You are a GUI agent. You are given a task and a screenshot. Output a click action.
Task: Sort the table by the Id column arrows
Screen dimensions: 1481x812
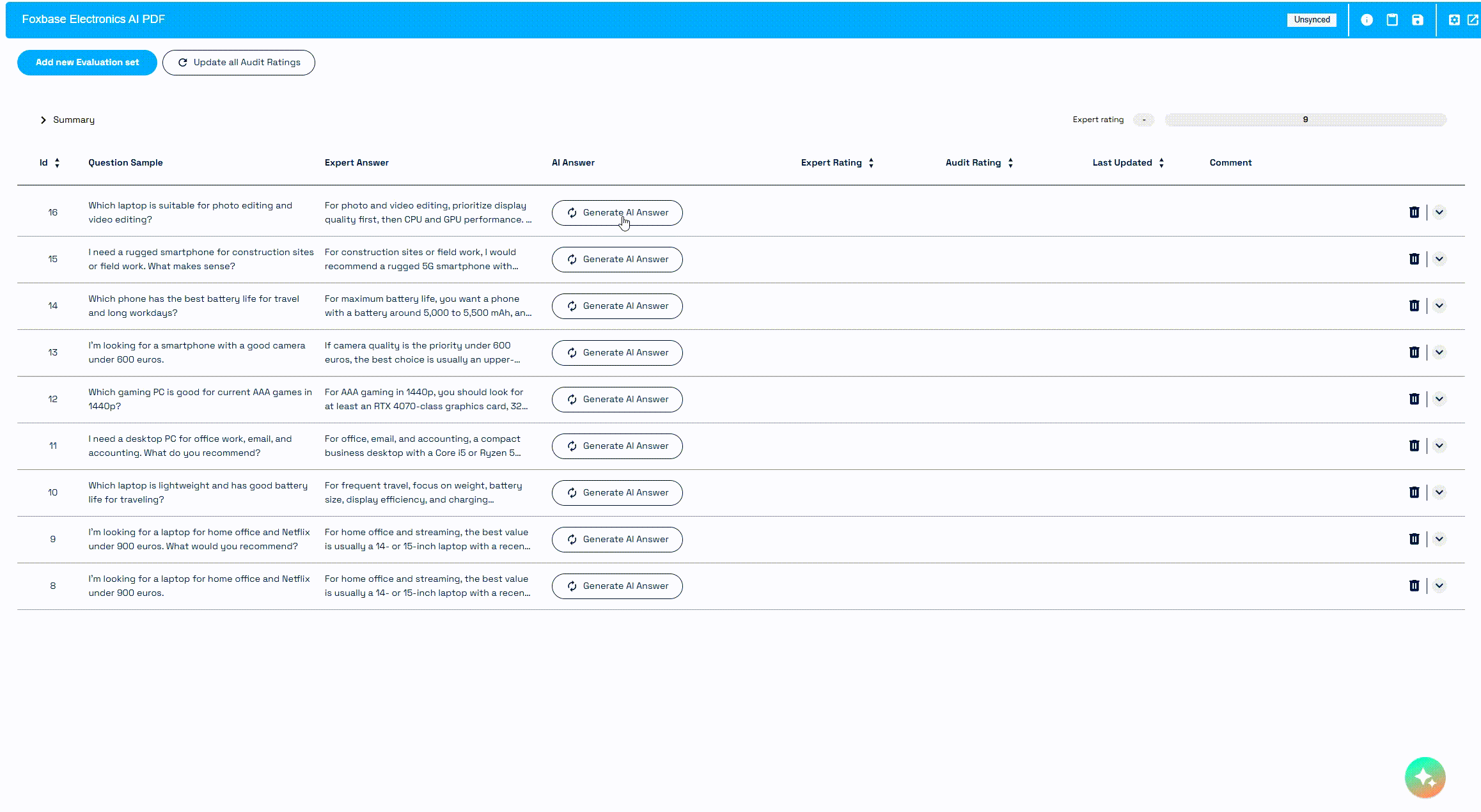(57, 163)
